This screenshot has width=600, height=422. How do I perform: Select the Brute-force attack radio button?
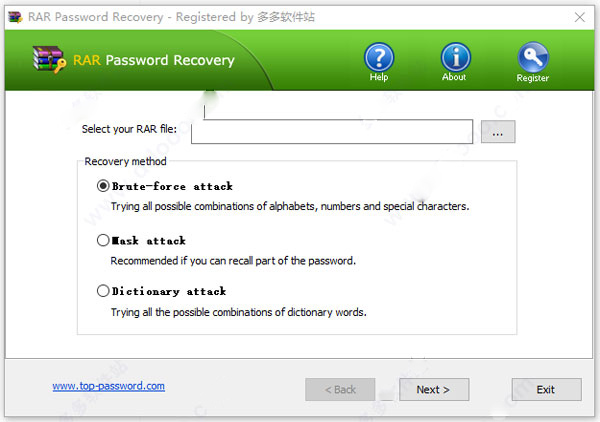coord(103,186)
